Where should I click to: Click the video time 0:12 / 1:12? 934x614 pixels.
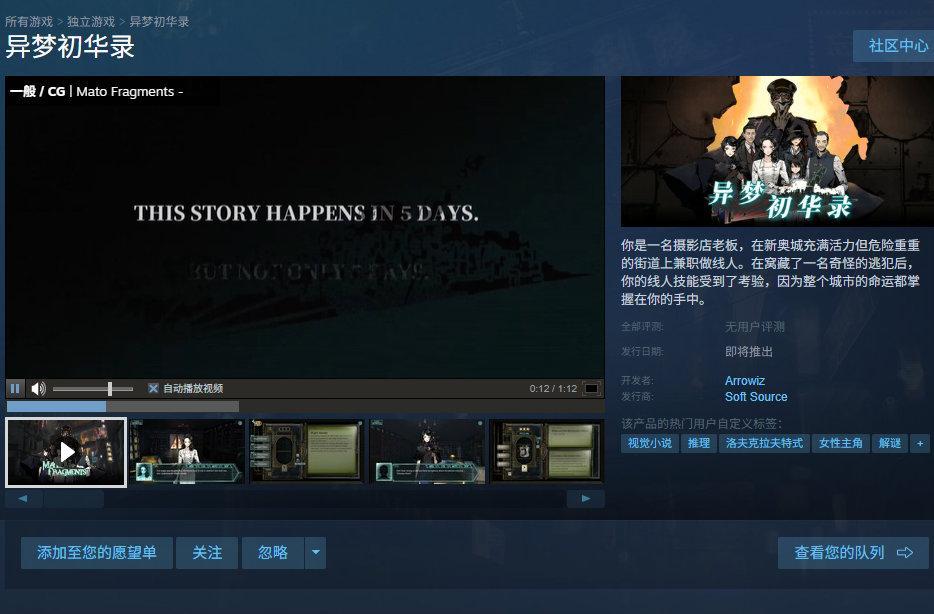click(x=553, y=389)
